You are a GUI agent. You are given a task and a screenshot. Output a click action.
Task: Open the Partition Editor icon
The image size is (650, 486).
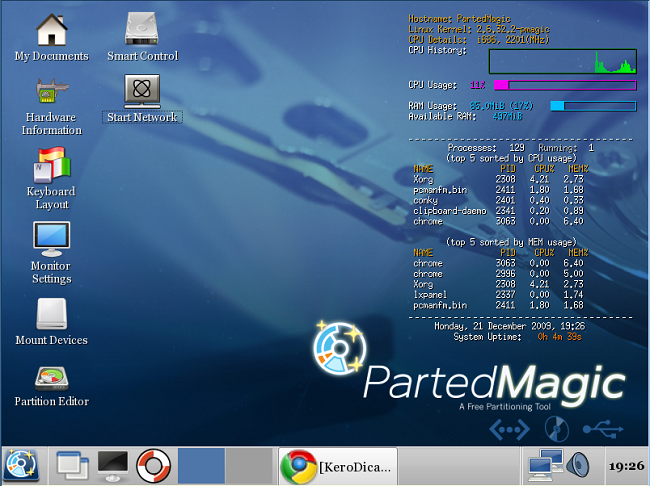pyautogui.click(x=51, y=378)
